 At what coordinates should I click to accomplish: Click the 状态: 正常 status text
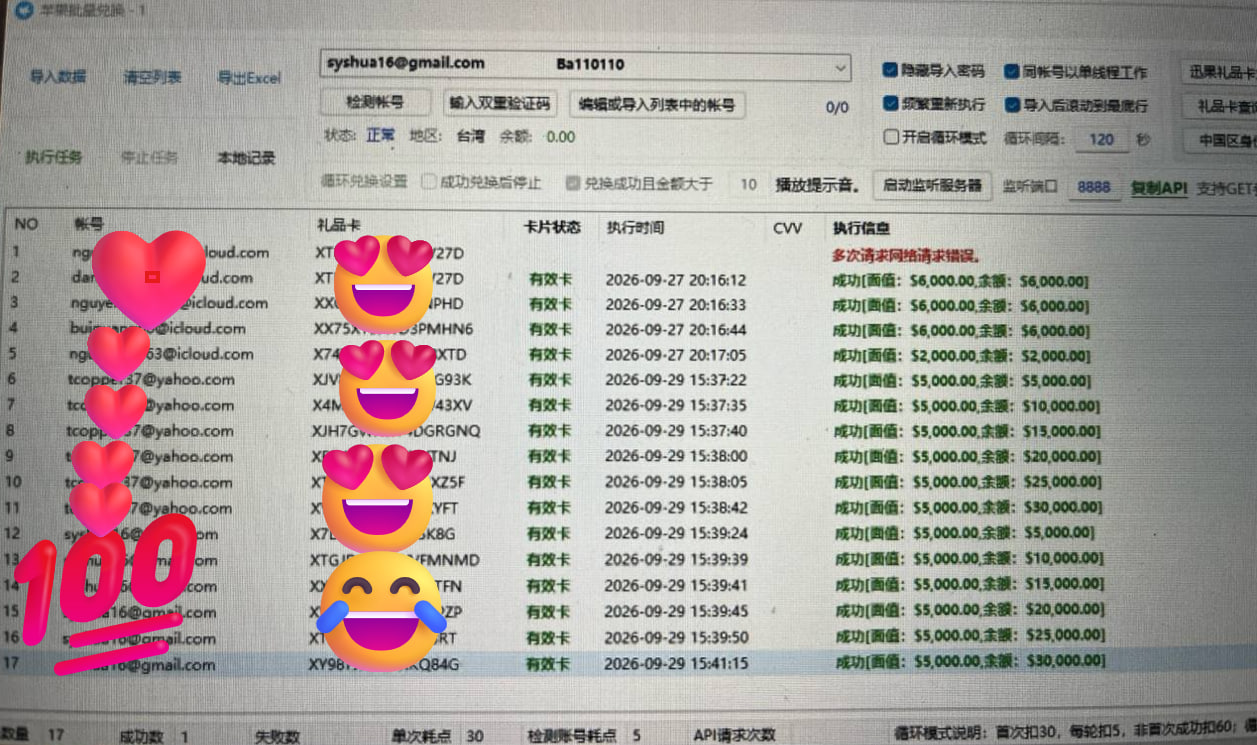click(x=359, y=135)
